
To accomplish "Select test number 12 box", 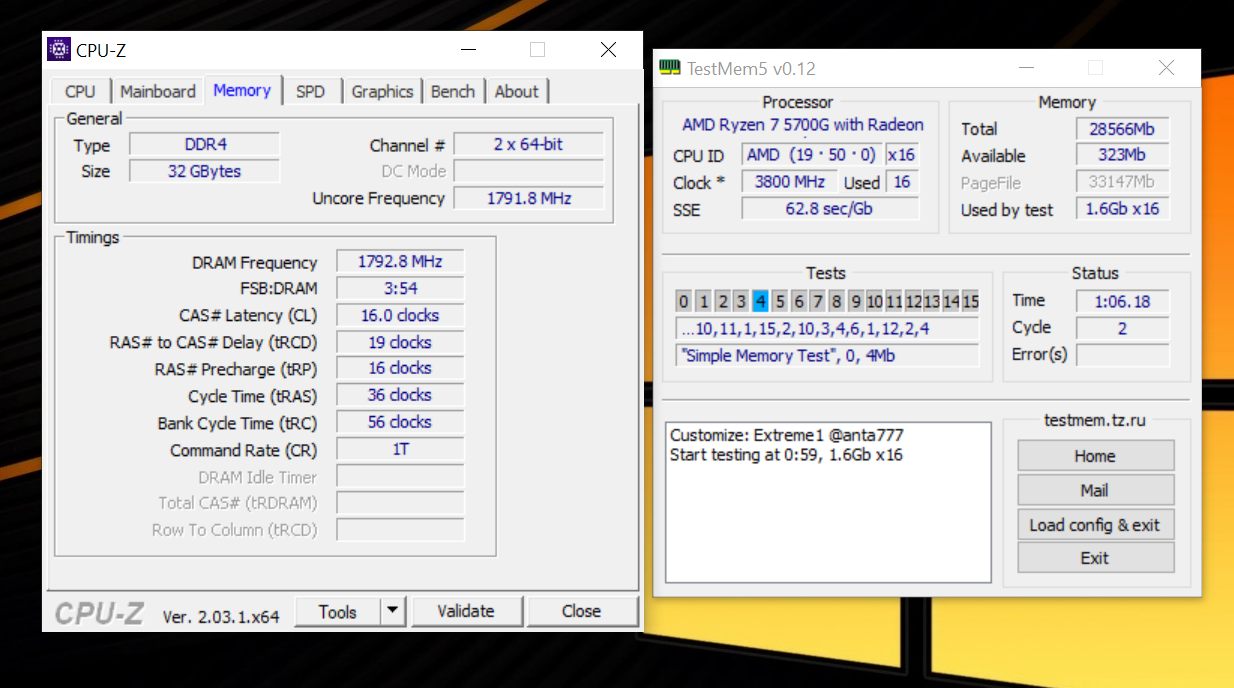I will tap(913, 301).
